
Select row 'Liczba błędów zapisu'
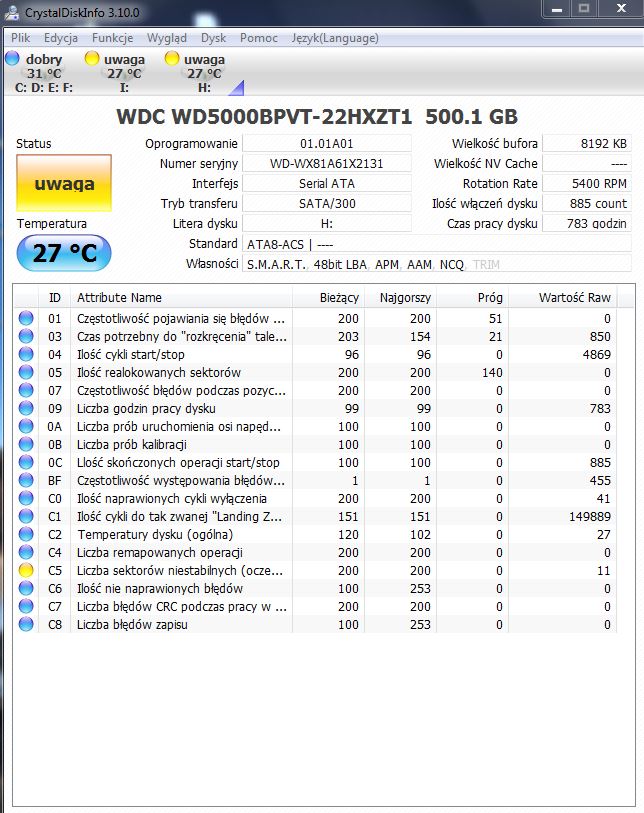pyautogui.click(x=315, y=624)
